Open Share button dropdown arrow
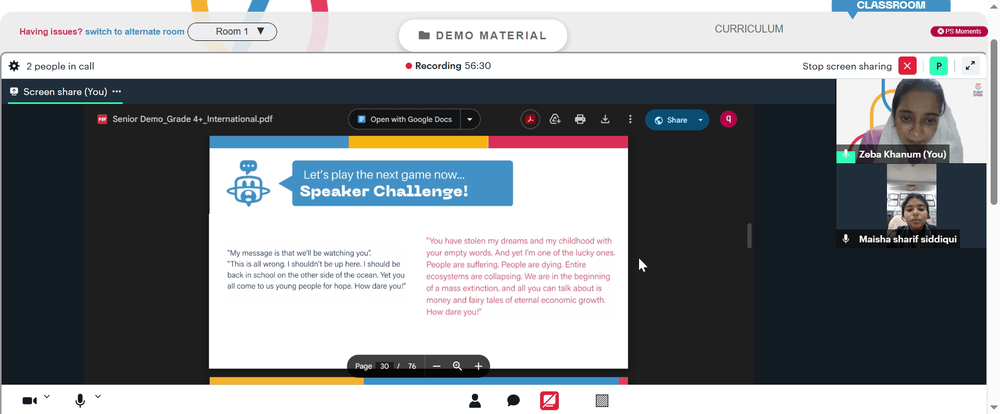 point(701,120)
